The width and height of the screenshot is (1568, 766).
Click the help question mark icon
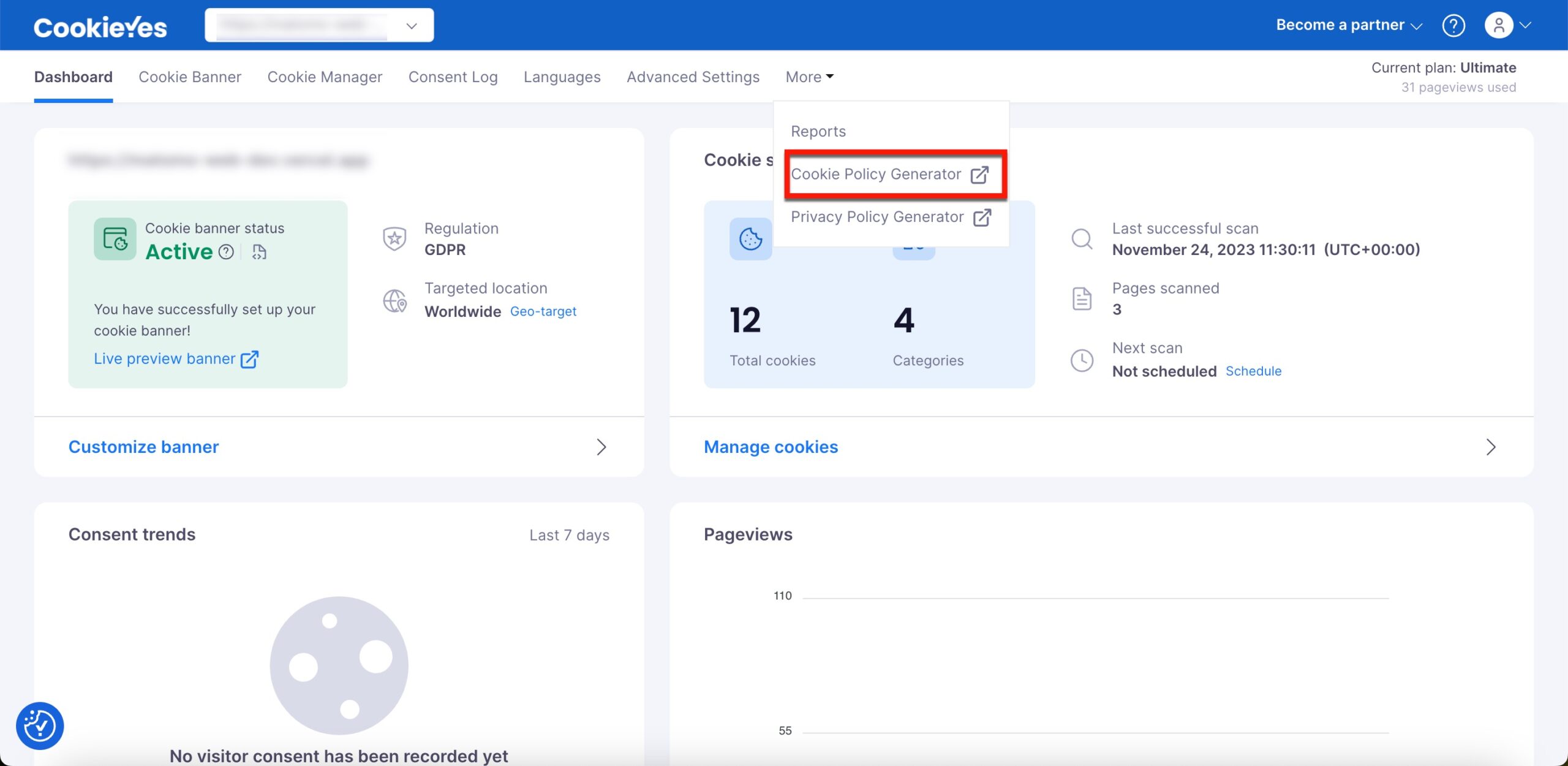(x=1453, y=26)
